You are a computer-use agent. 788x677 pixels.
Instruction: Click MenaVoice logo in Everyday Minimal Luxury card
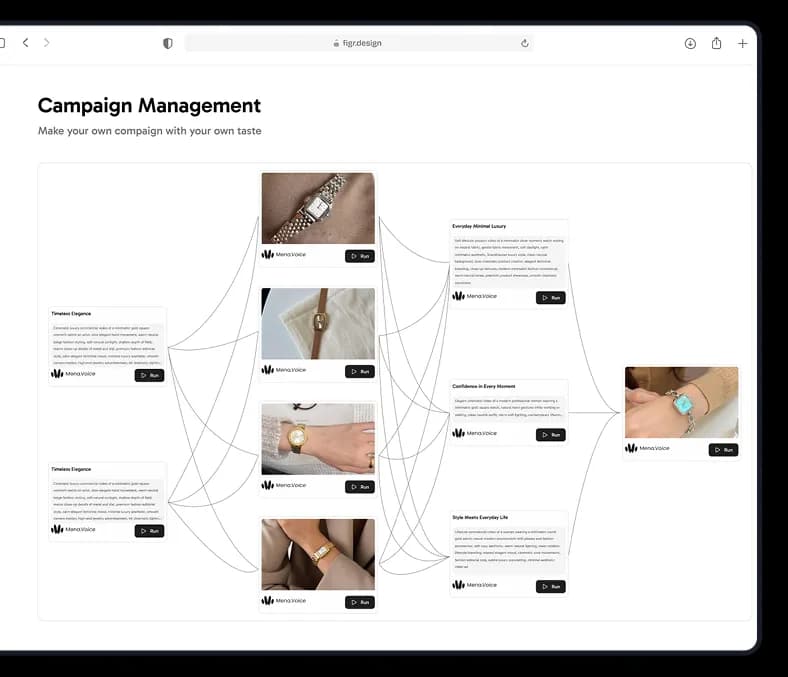coord(474,296)
